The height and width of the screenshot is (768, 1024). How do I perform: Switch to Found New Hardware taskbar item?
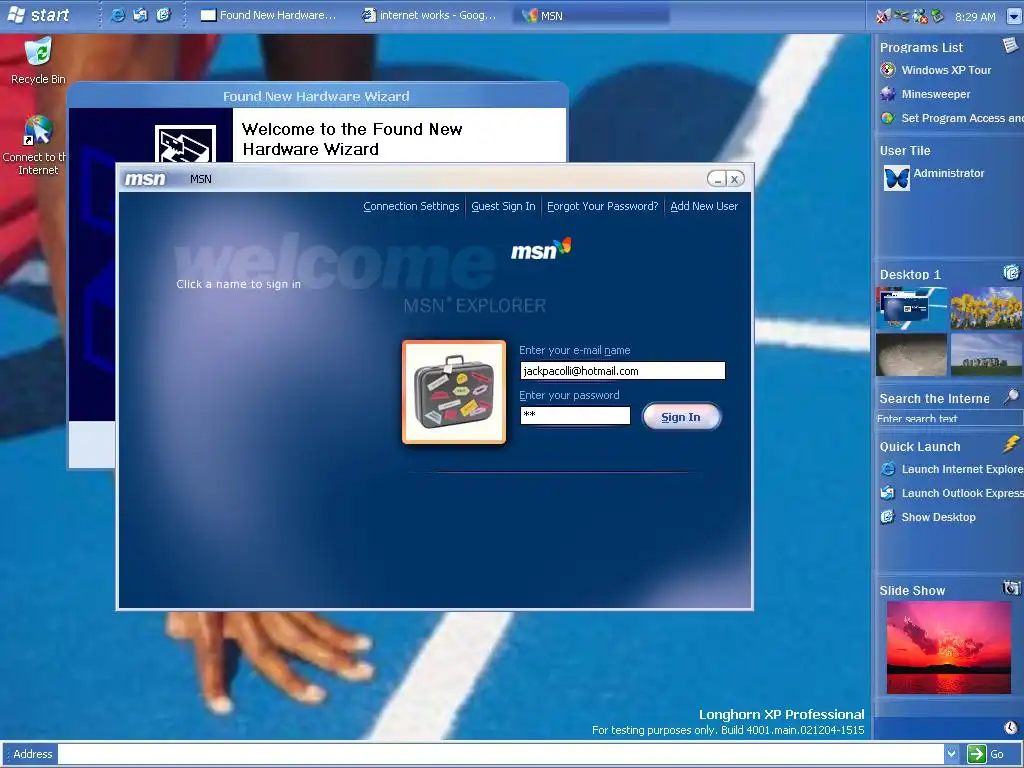[268, 15]
